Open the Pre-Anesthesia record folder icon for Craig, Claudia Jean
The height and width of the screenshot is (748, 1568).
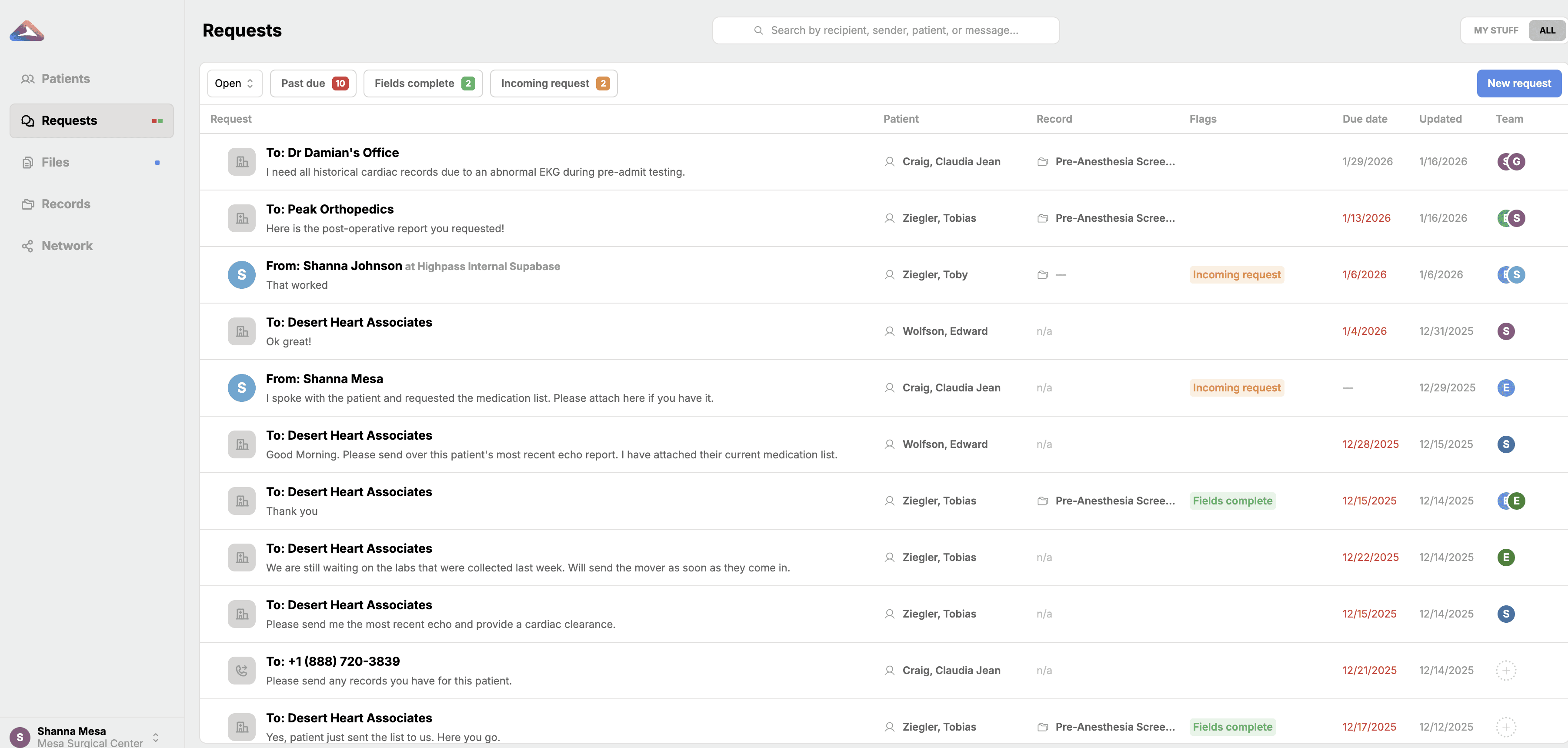pos(1043,161)
